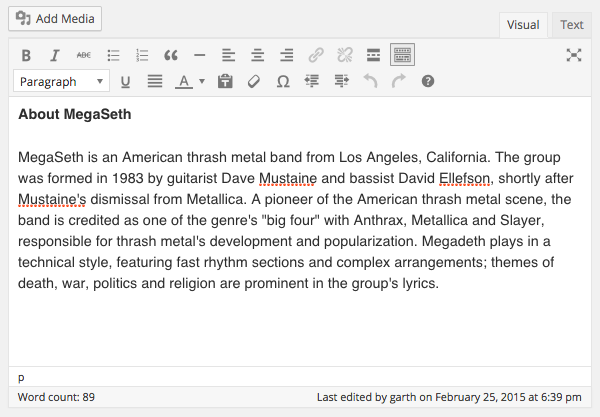This screenshot has height=417, width=600.
Task: Undo the last edit
Action: (x=370, y=81)
